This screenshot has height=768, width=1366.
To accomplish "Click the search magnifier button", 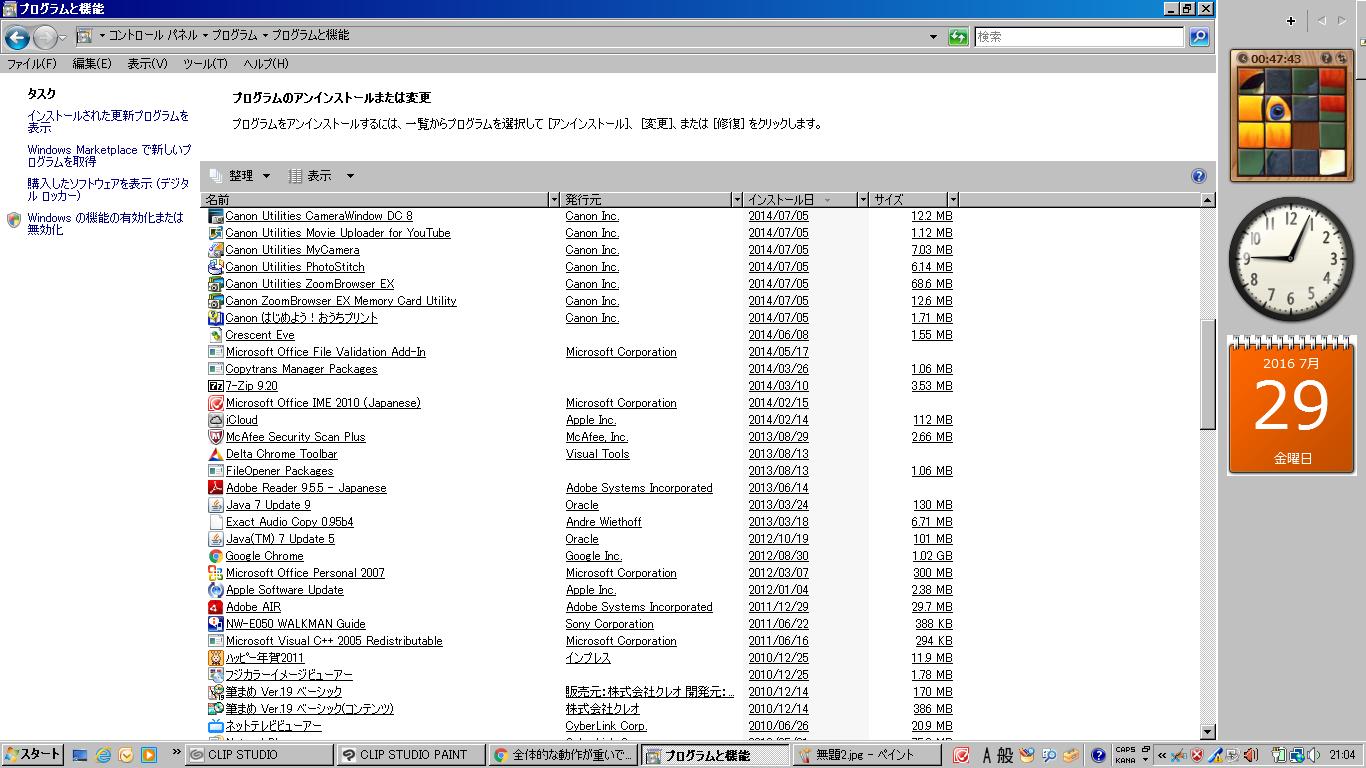I will point(1199,37).
